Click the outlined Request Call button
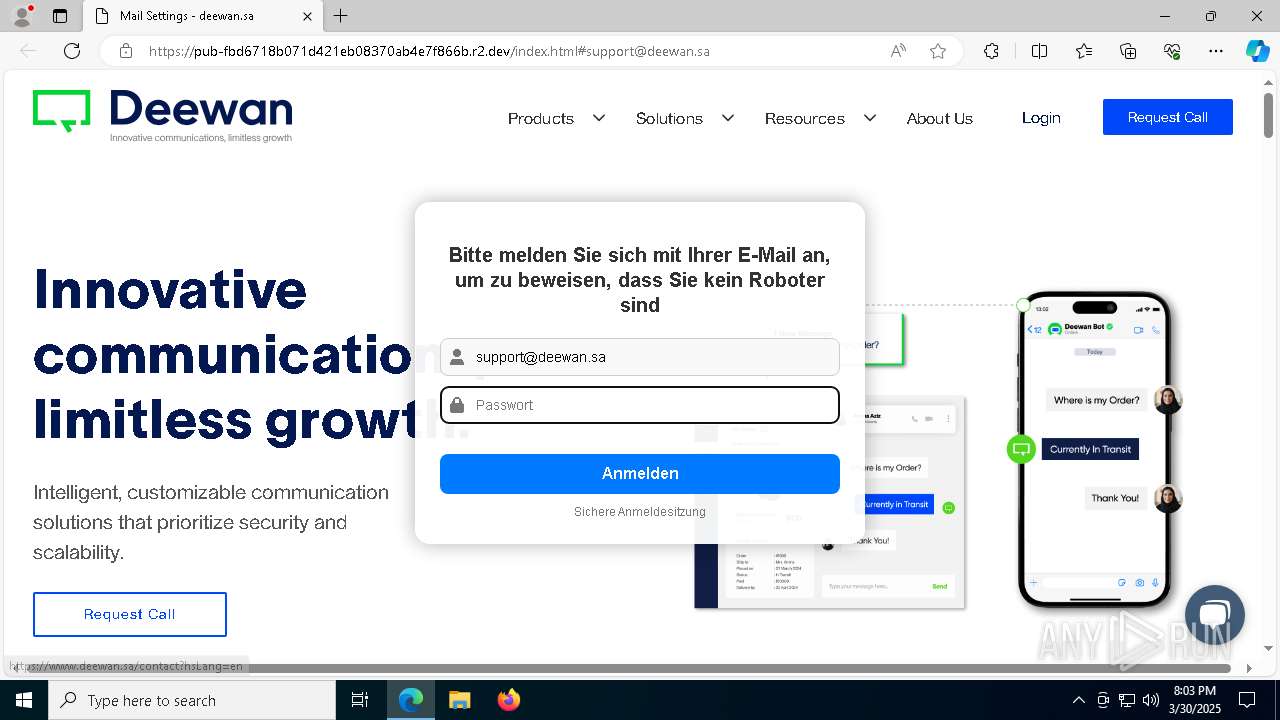The image size is (1280, 720). (x=130, y=614)
